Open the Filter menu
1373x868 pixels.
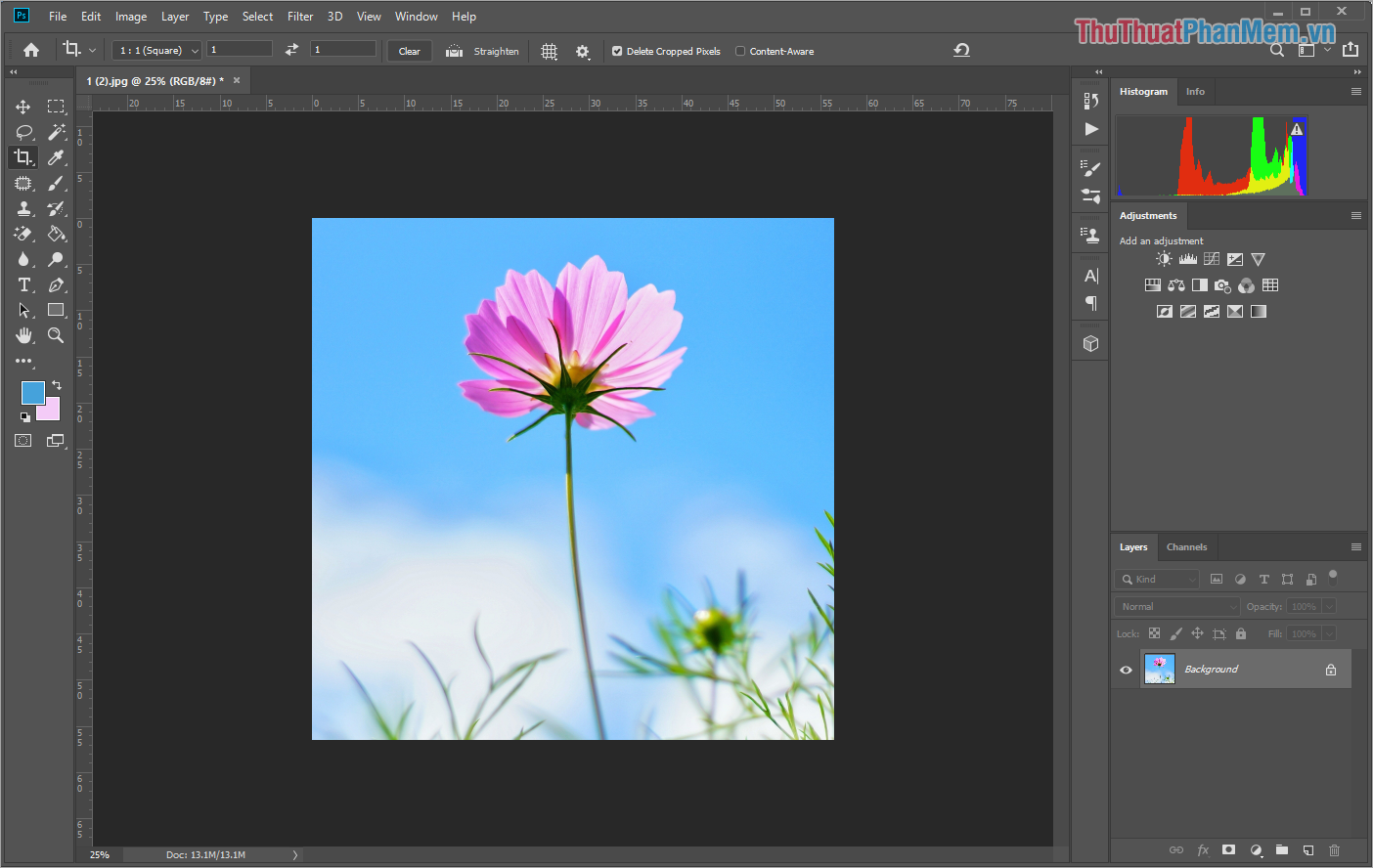point(299,16)
